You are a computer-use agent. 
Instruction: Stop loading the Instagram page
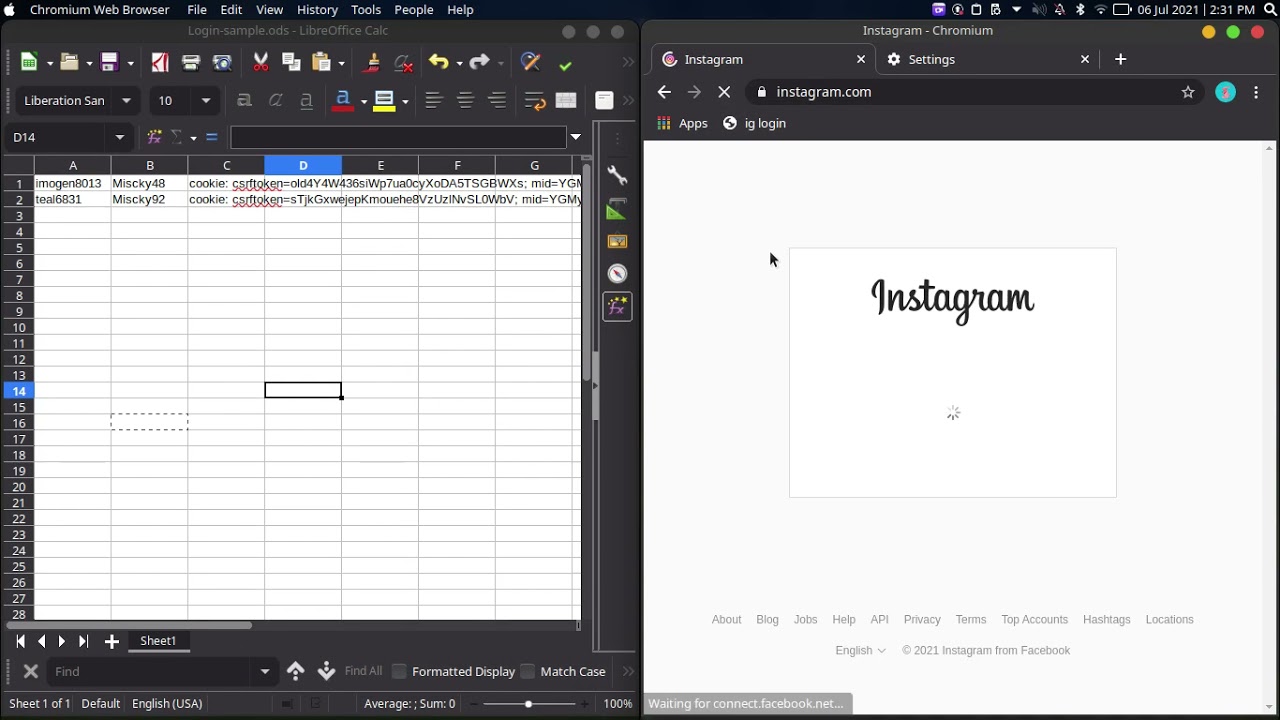point(725,92)
